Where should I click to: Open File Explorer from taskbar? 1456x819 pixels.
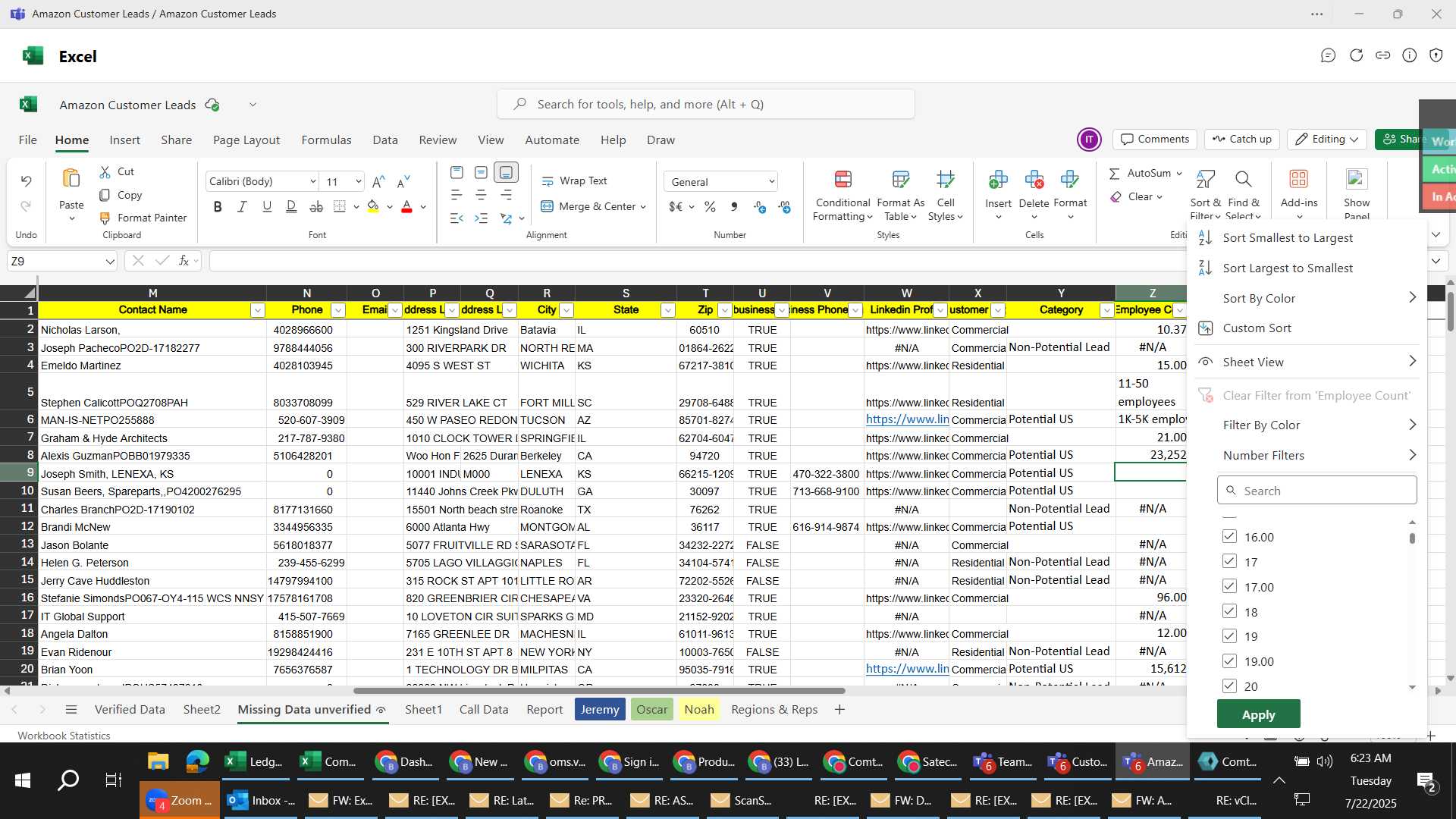click(158, 761)
